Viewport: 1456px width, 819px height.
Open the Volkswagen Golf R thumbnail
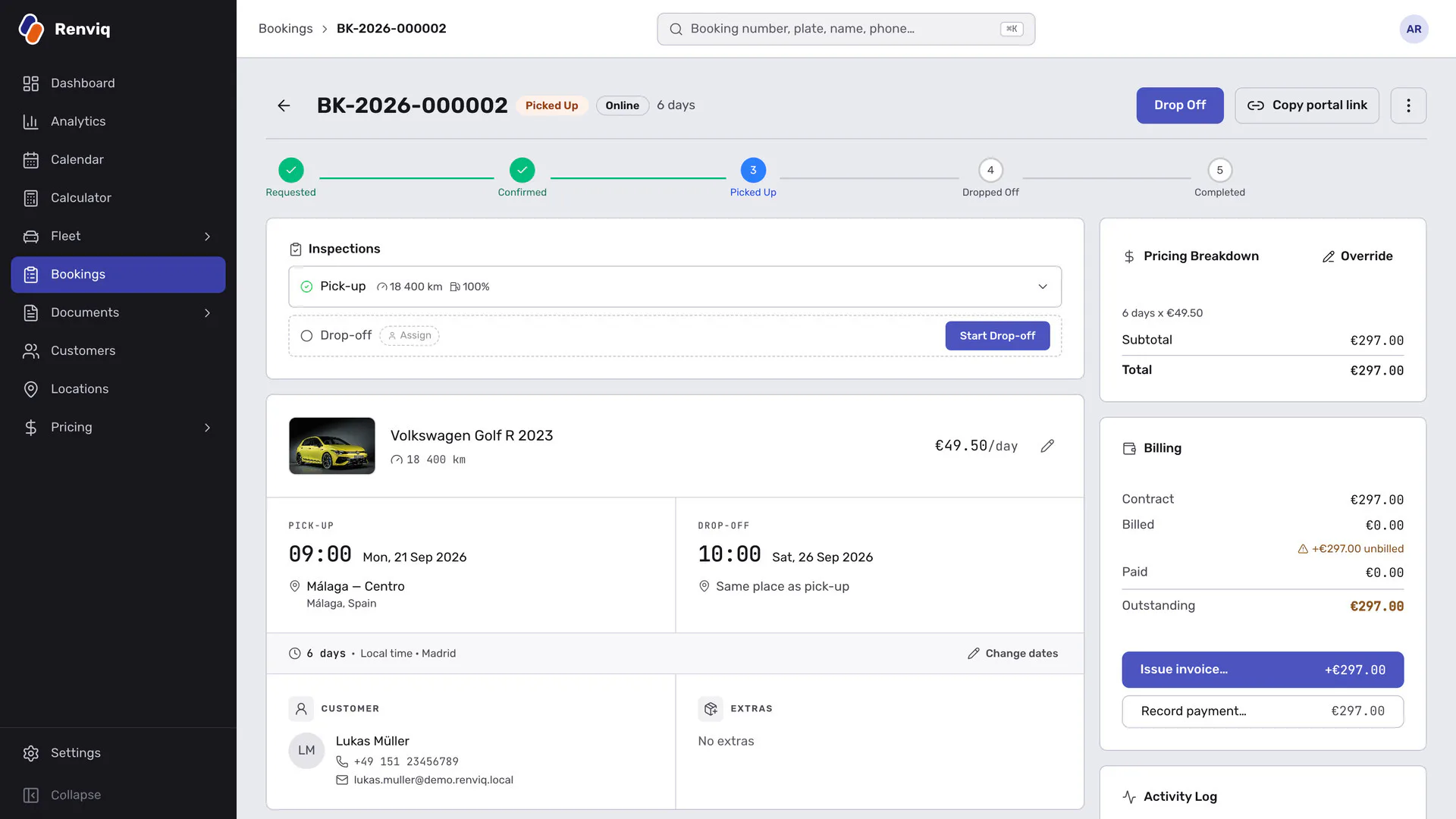[x=331, y=446]
